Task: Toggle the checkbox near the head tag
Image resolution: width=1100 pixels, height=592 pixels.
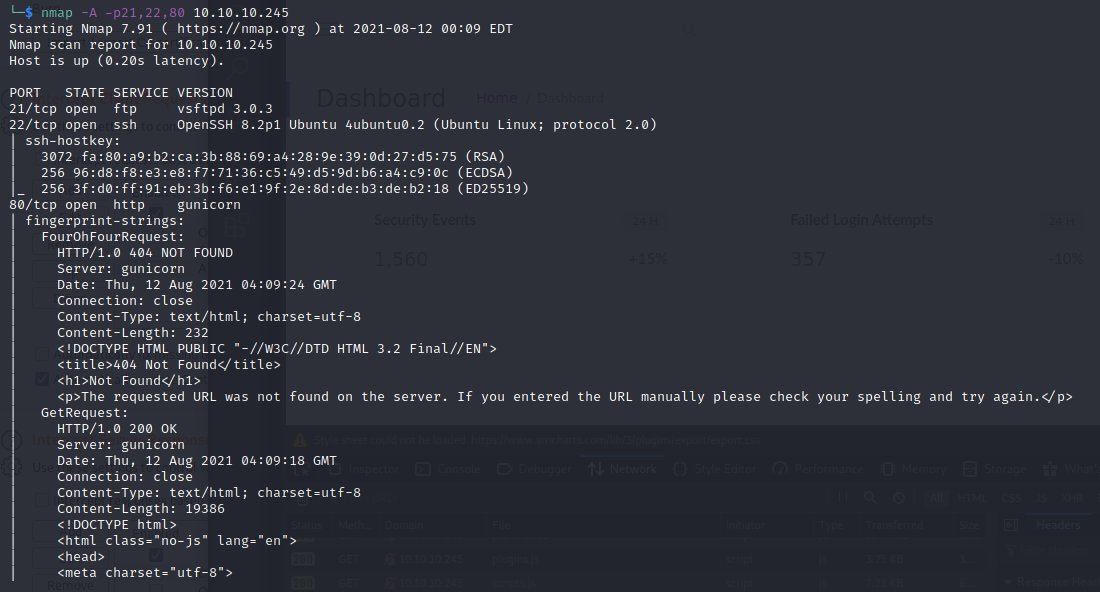Action: [156, 555]
